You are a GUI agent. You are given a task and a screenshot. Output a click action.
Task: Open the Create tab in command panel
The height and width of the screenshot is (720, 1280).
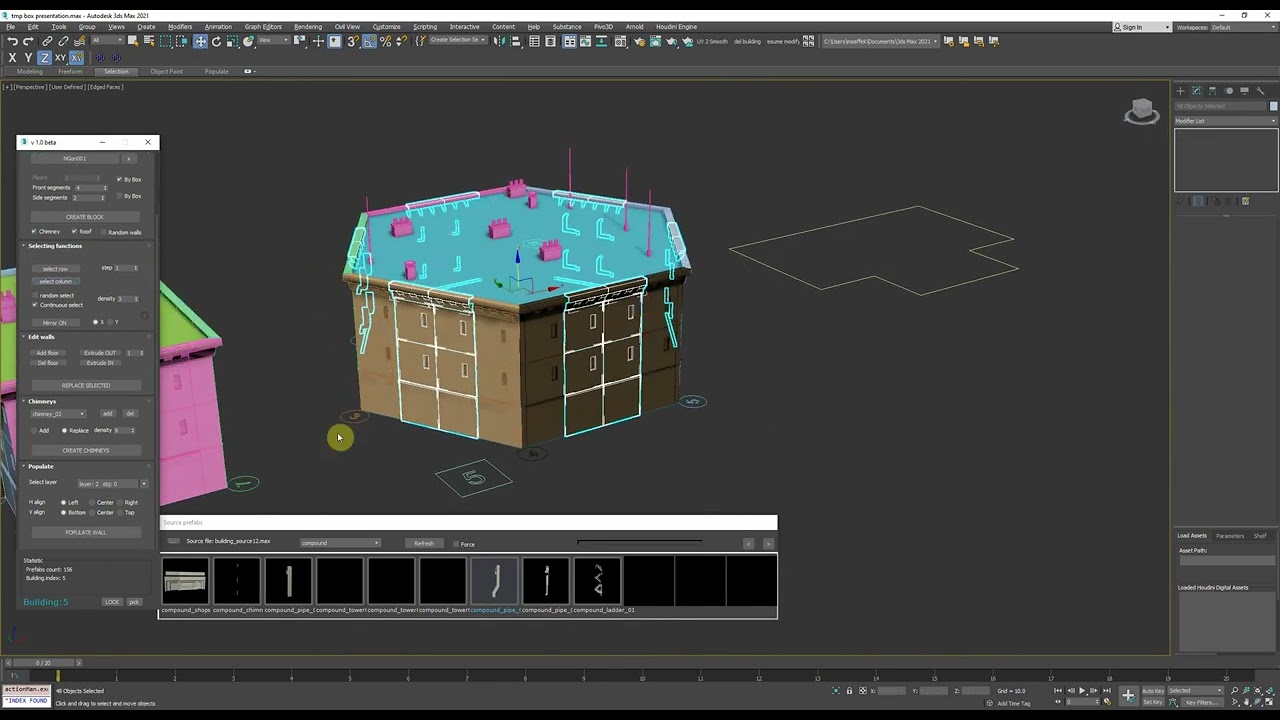[1180, 91]
